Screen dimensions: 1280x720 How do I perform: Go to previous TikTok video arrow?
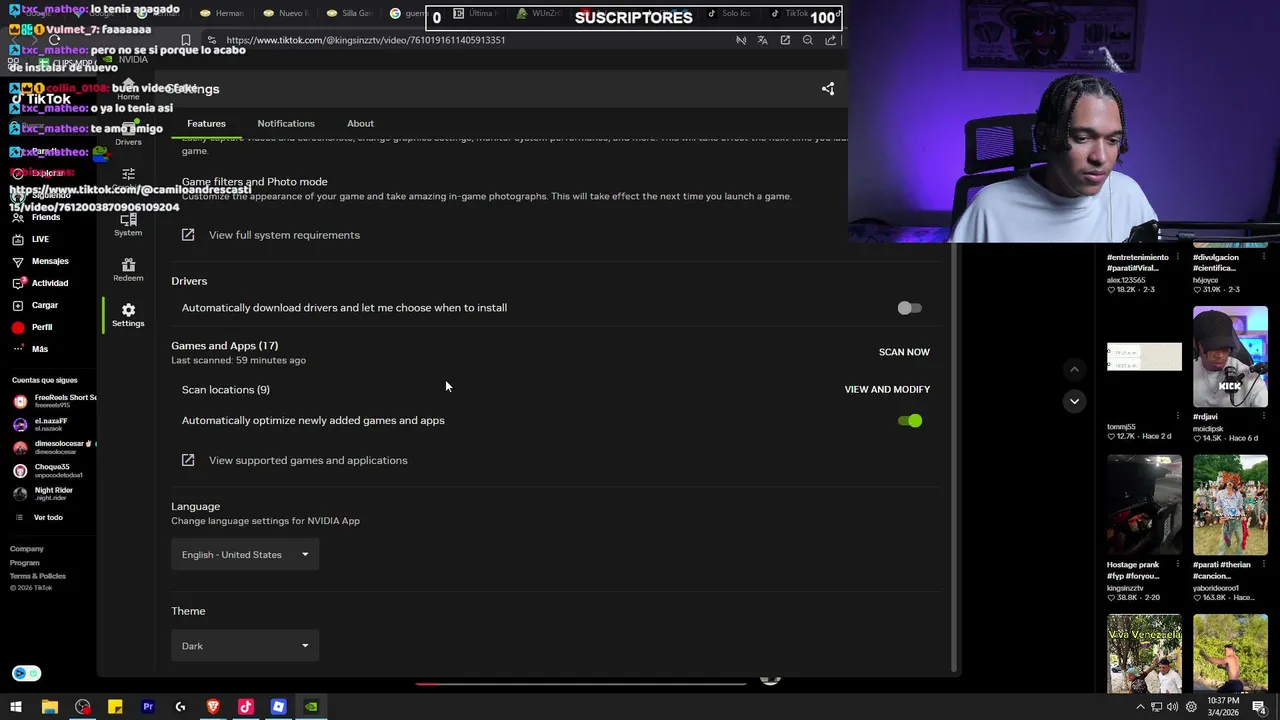1074,369
